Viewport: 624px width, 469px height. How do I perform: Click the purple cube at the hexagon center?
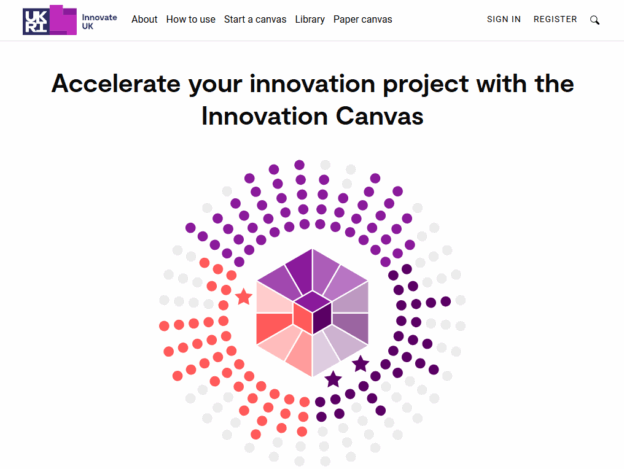point(312,312)
